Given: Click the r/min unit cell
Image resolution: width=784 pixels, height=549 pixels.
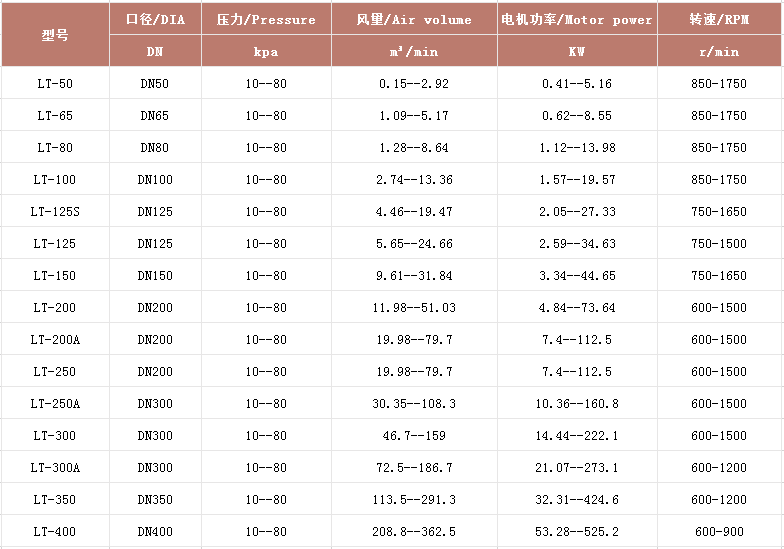Looking at the screenshot, I should (719, 51).
